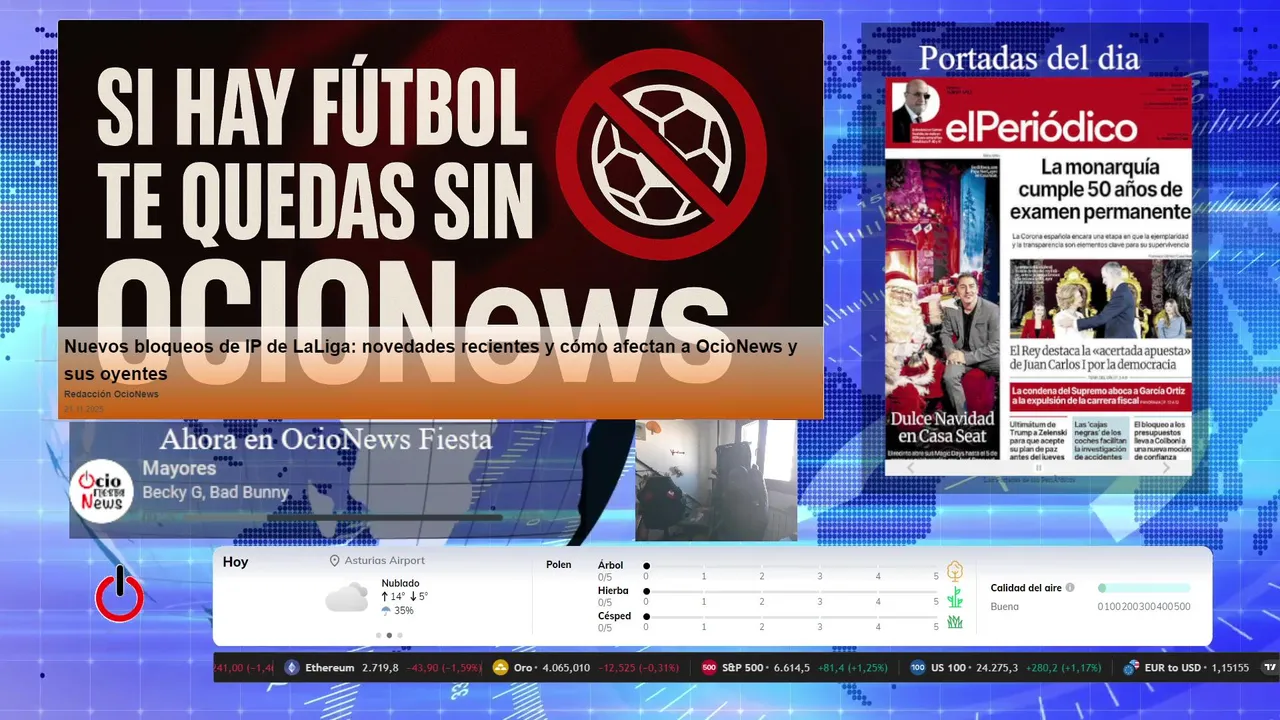Click the Asturias Airport location label
The image size is (1280, 720).
(x=384, y=561)
